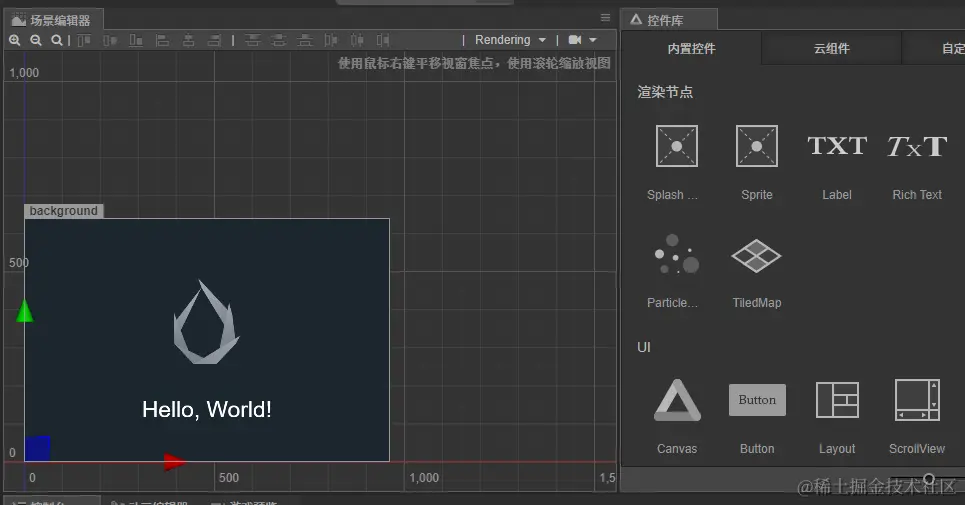Switch to the partially visible 自定 tab
This screenshot has height=505, width=965.
(x=934, y=49)
